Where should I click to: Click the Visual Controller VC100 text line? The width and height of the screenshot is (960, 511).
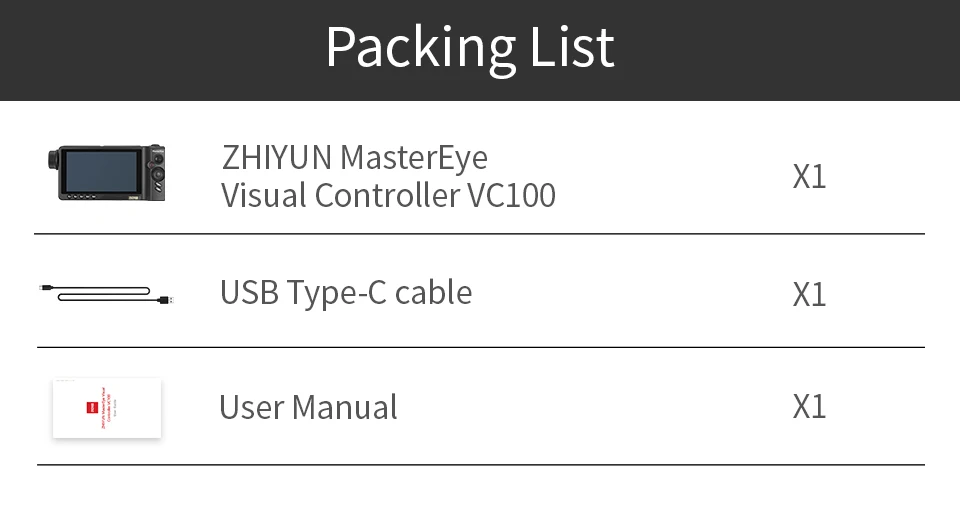tap(388, 195)
